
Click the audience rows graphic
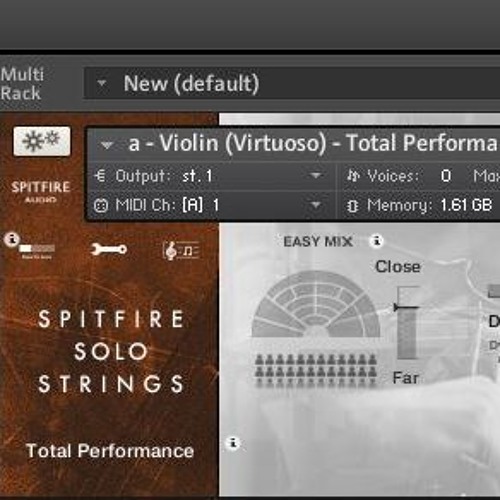tap(316, 371)
